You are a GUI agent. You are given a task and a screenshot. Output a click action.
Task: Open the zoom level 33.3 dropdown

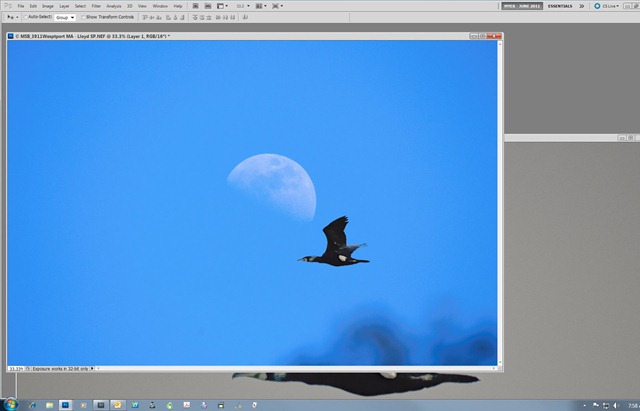click(x=243, y=6)
